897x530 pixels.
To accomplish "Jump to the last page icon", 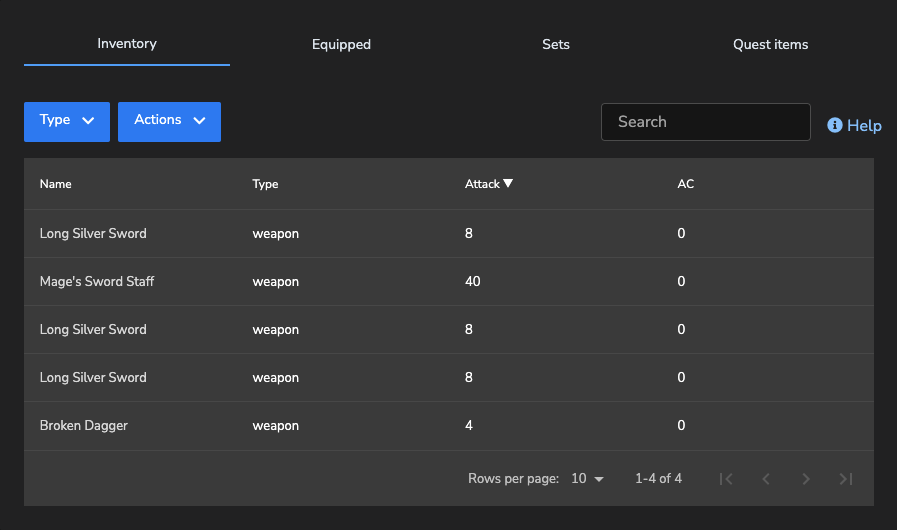I will pos(846,478).
